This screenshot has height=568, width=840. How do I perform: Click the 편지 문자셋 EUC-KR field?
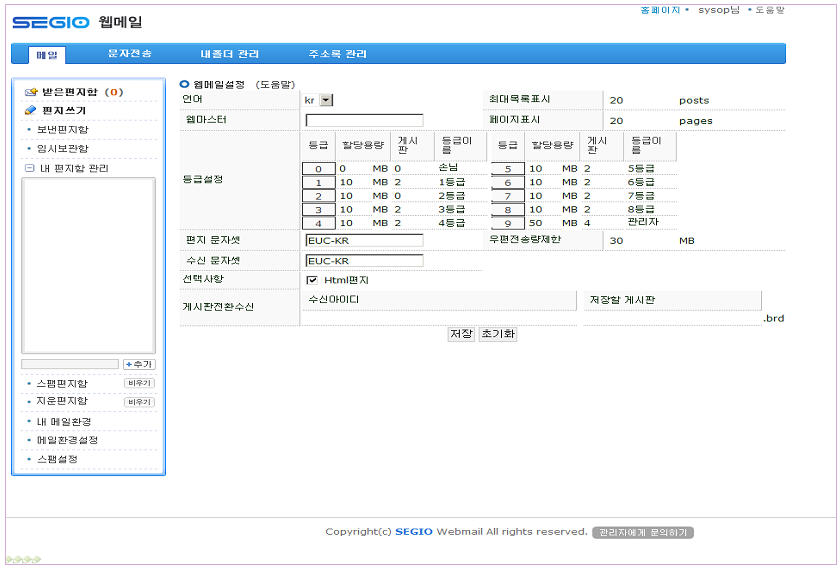(x=364, y=241)
